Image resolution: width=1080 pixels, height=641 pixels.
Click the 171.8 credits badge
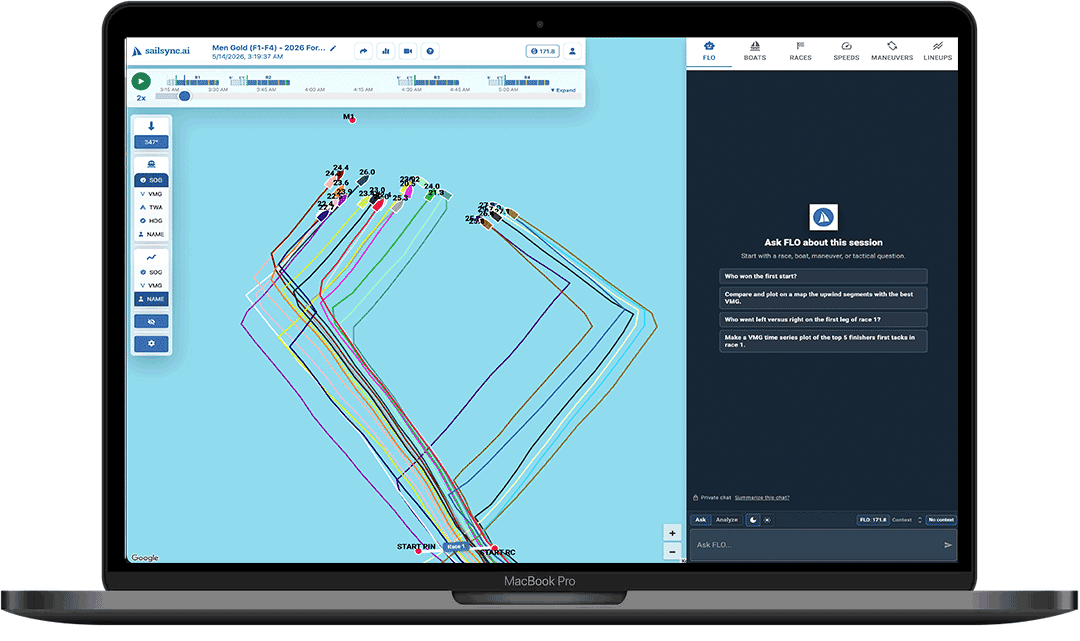click(543, 51)
